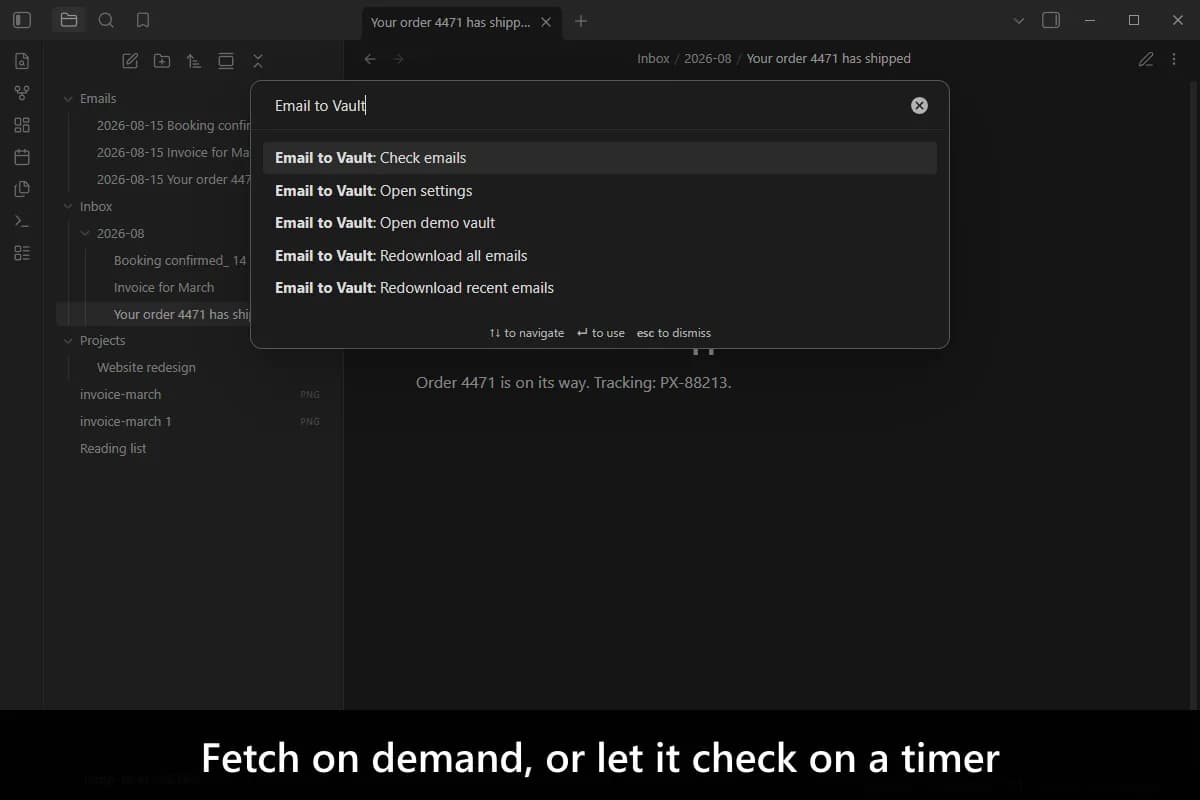Run 'Email to Vault: Open settings' command
This screenshot has width=1200, height=800.
599,190
